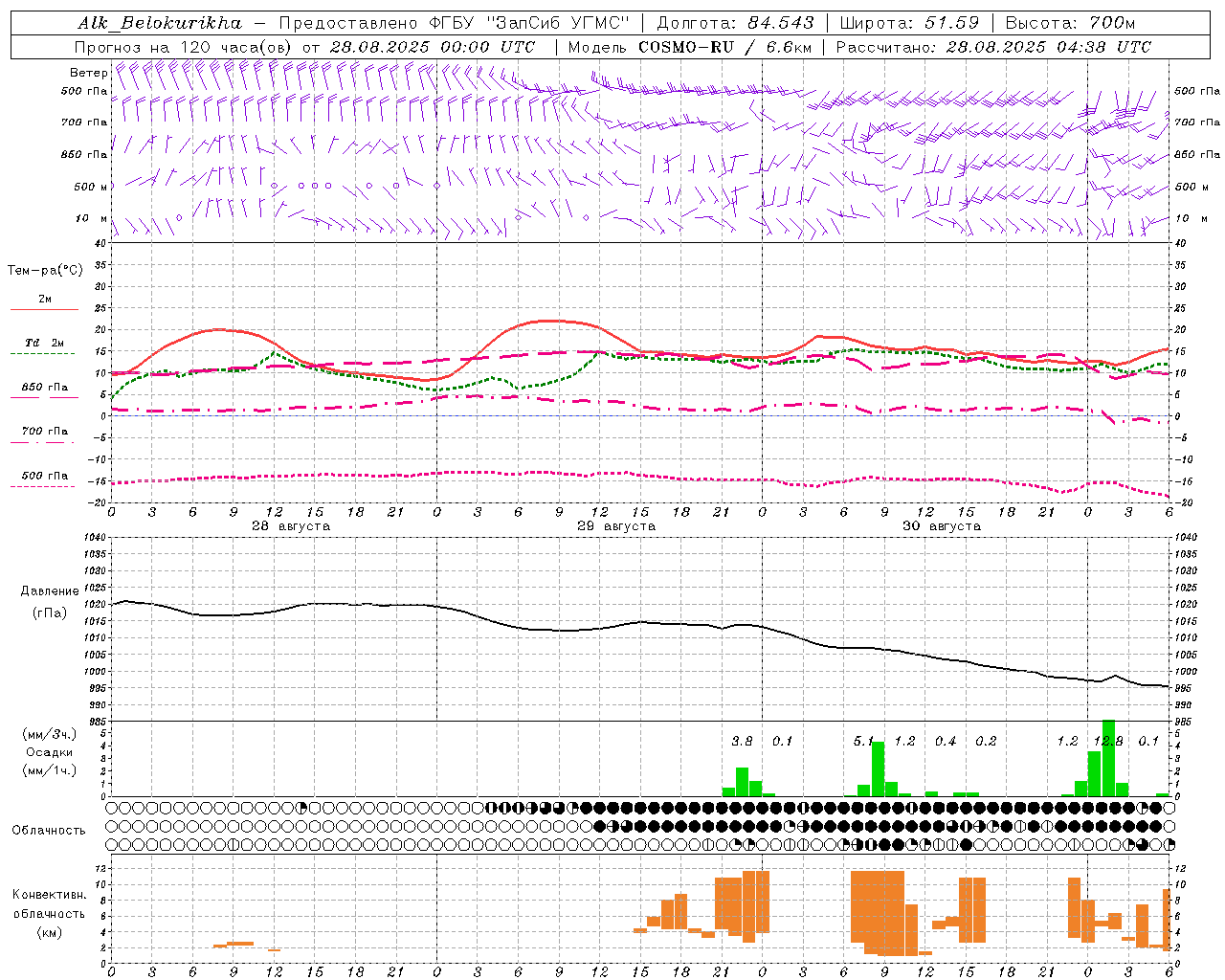
Task: Select the precipitation total 3.8
Action: [x=742, y=742]
